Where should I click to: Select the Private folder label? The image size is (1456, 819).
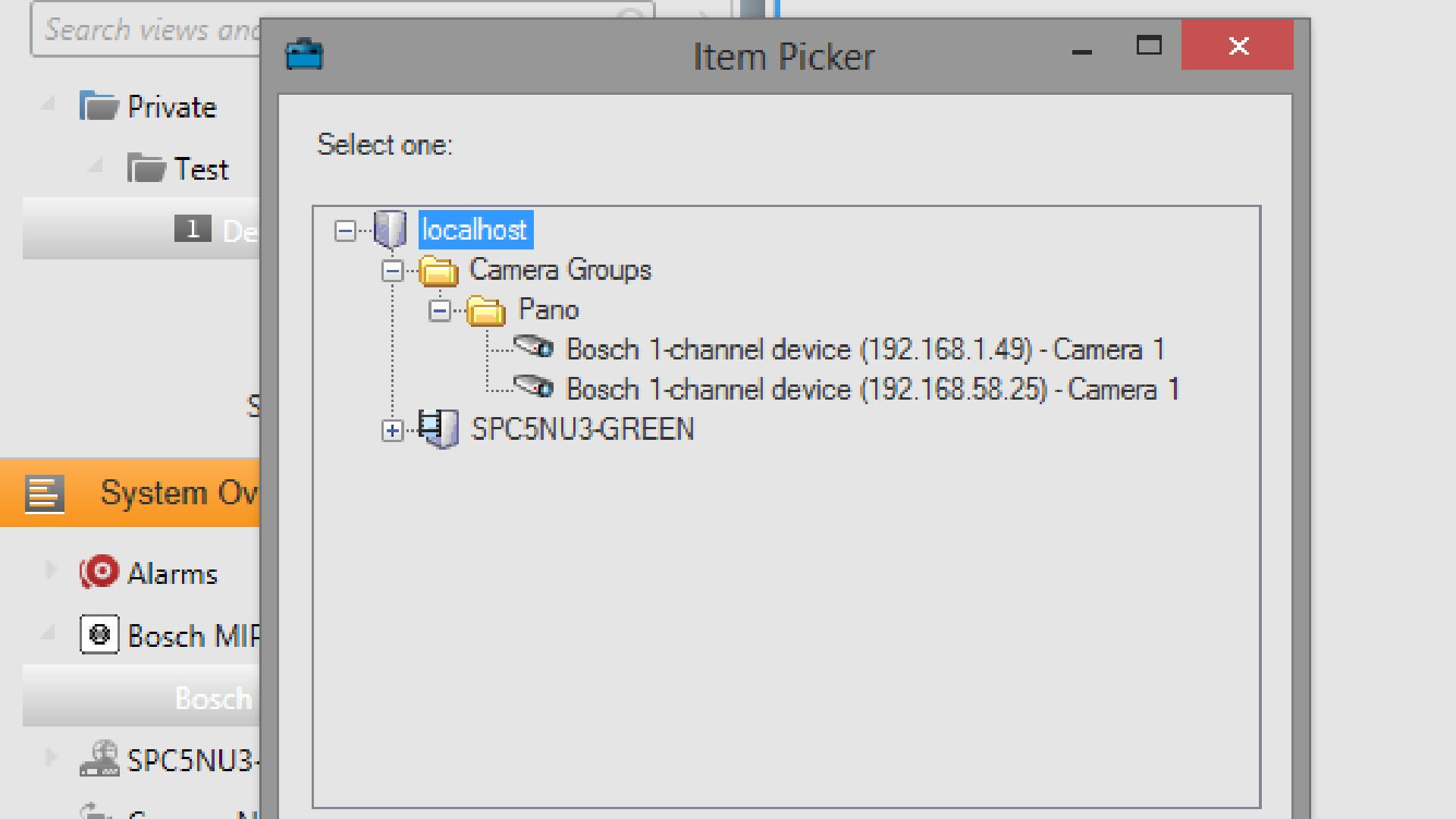[172, 107]
